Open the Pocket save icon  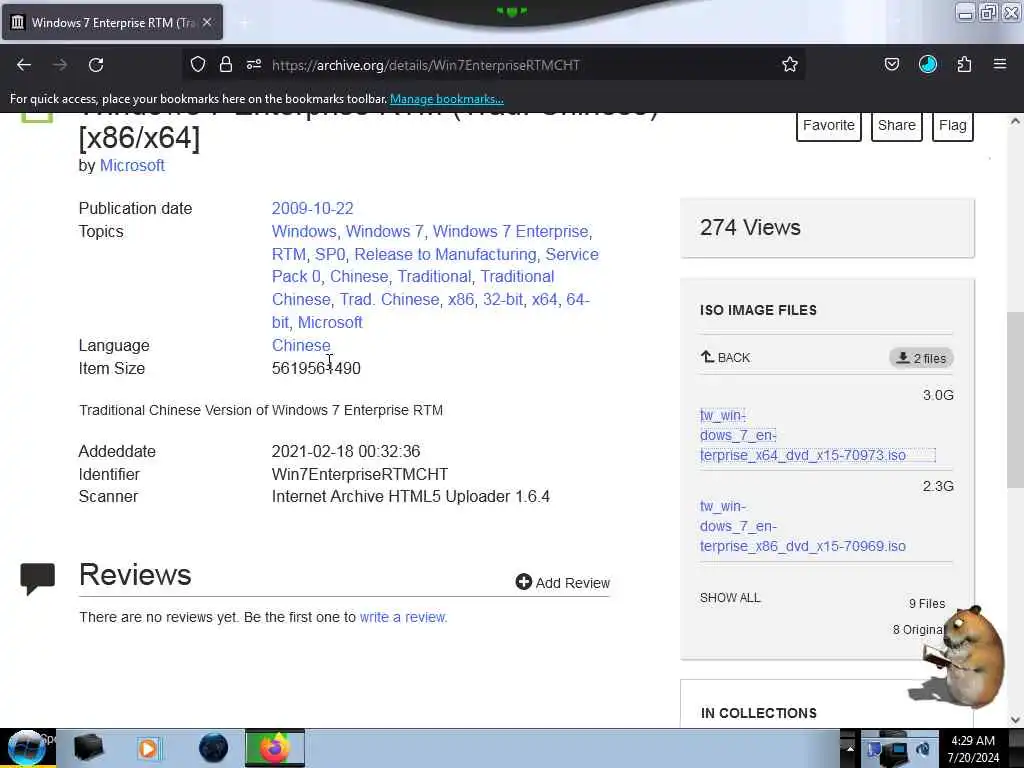pos(891,64)
